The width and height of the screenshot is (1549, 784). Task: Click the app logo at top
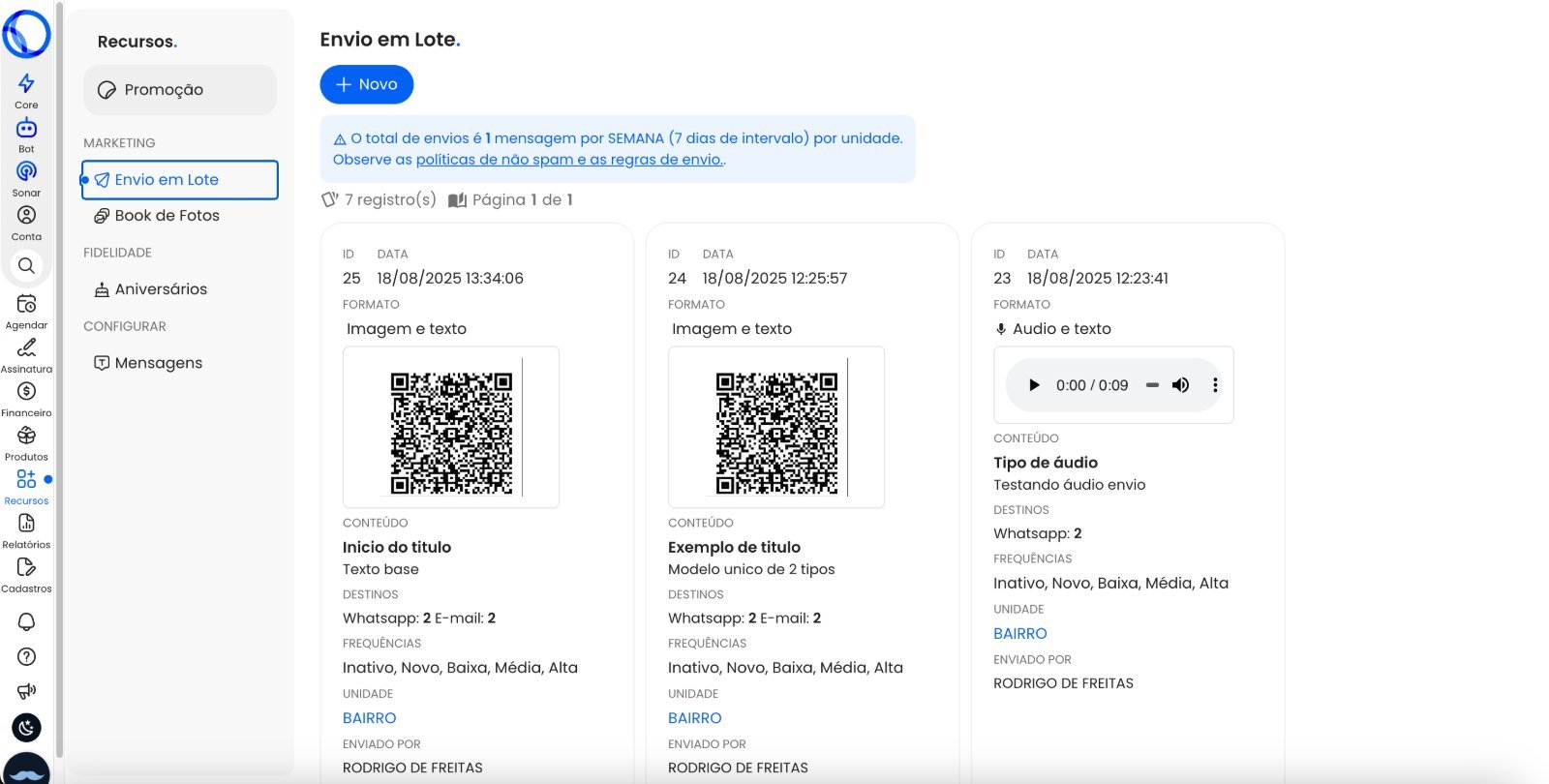(26, 34)
